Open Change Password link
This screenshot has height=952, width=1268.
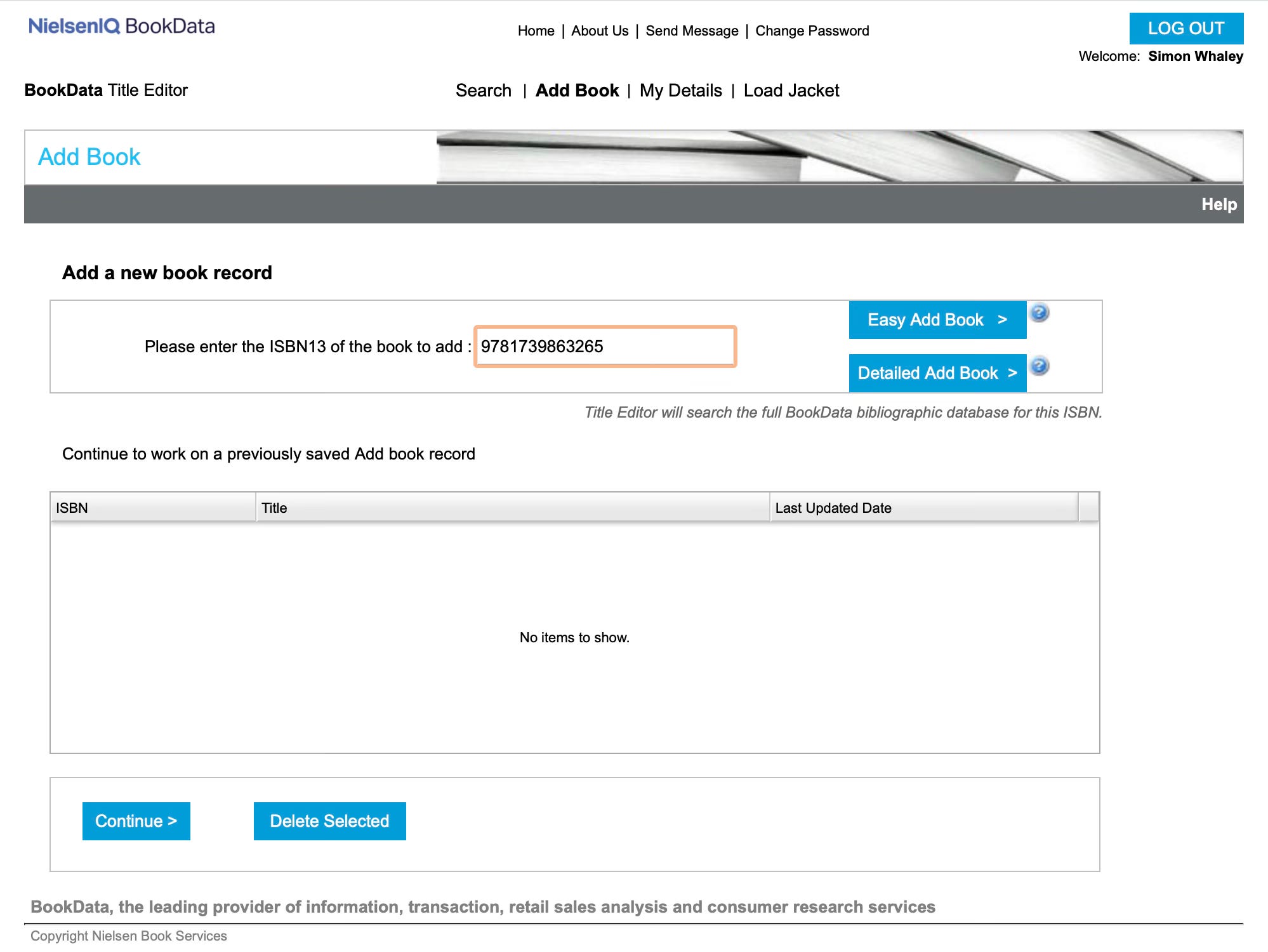[x=812, y=31]
